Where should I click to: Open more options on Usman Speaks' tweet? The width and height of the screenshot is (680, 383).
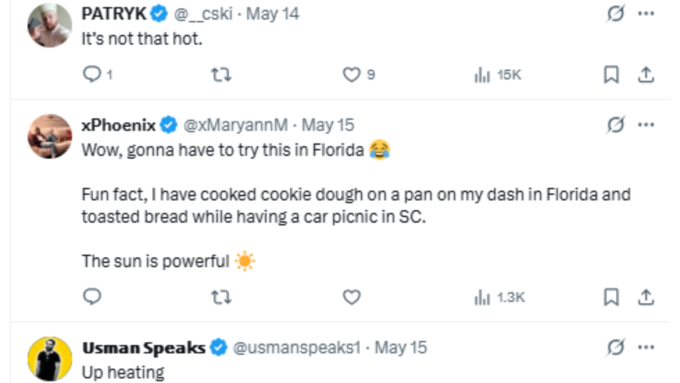pos(646,347)
